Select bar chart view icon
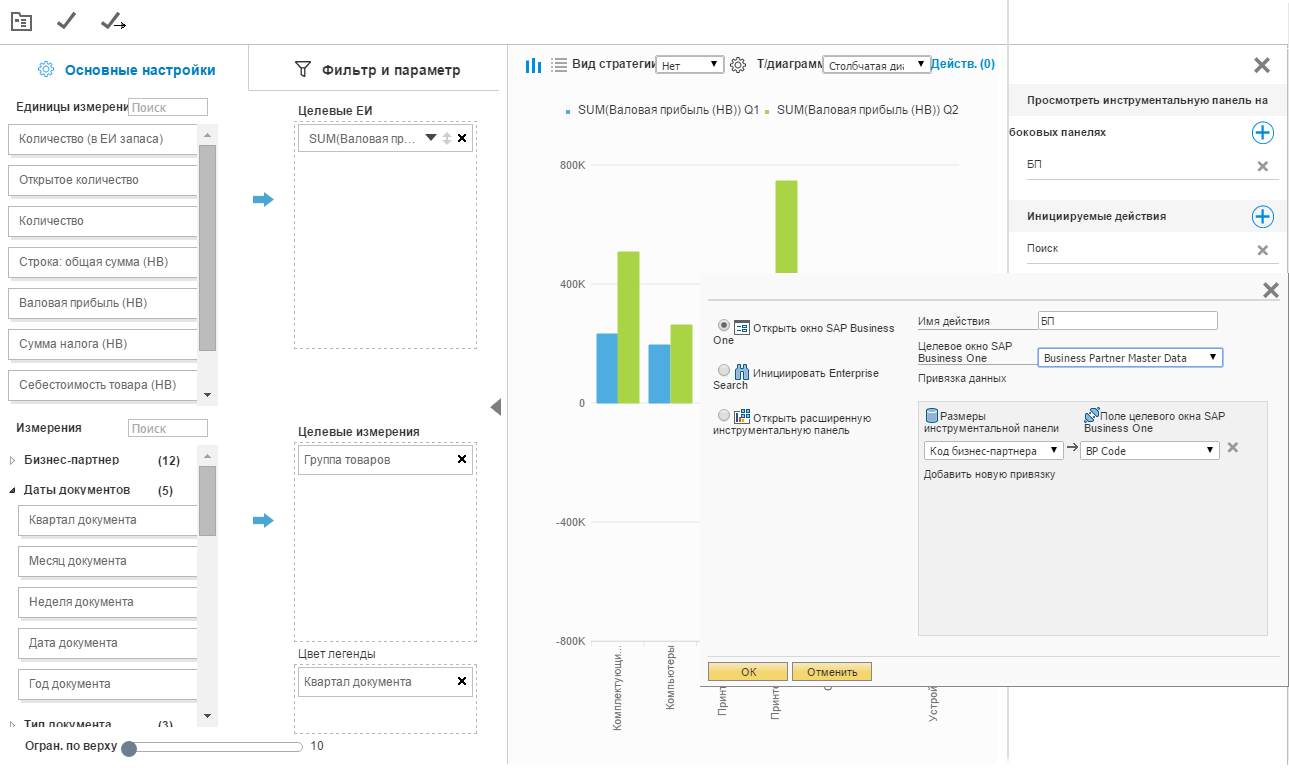The image size is (1289, 768). (534, 65)
